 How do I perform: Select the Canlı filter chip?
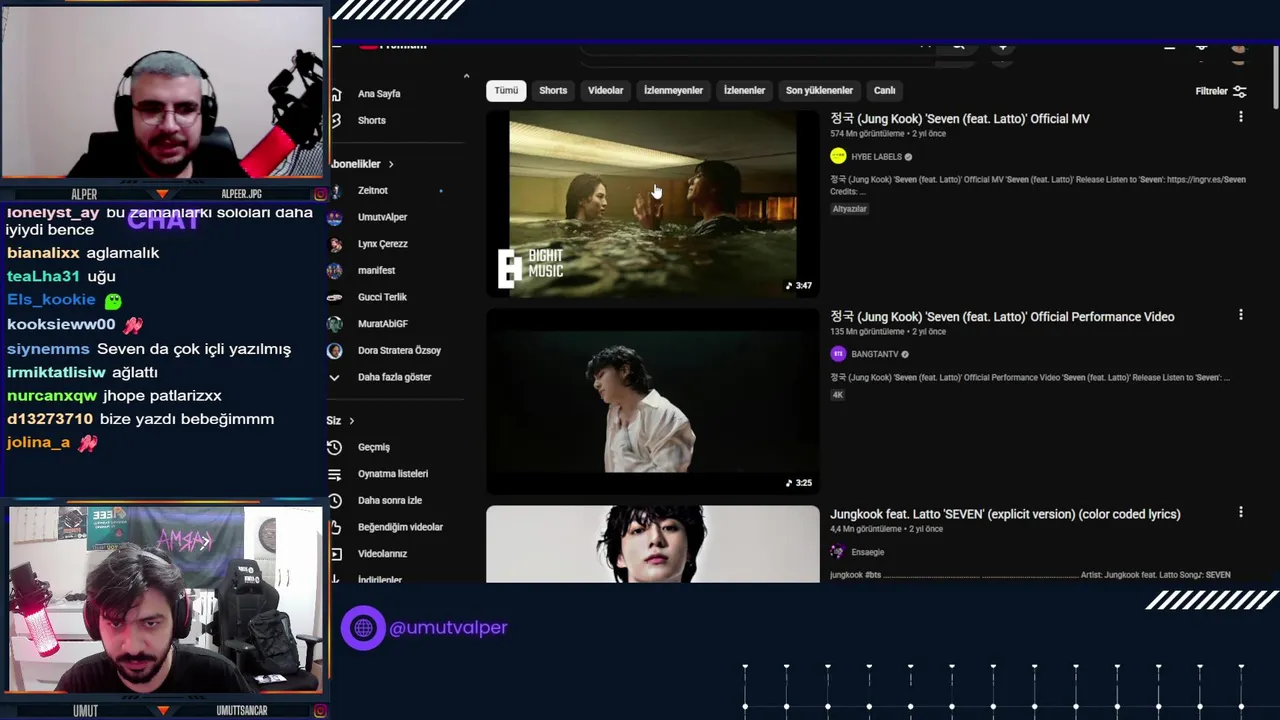[x=885, y=90]
